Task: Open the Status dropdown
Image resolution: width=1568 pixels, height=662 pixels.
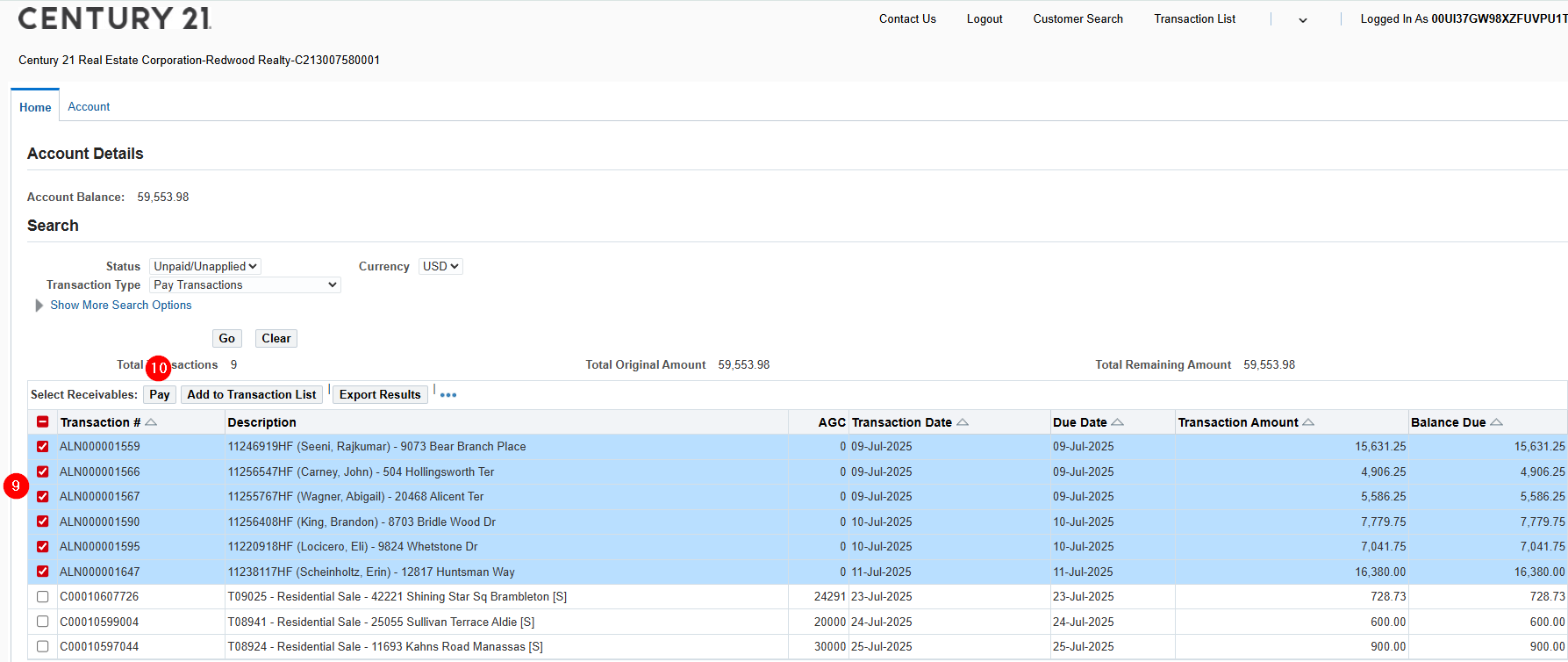Action: pos(205,266)
